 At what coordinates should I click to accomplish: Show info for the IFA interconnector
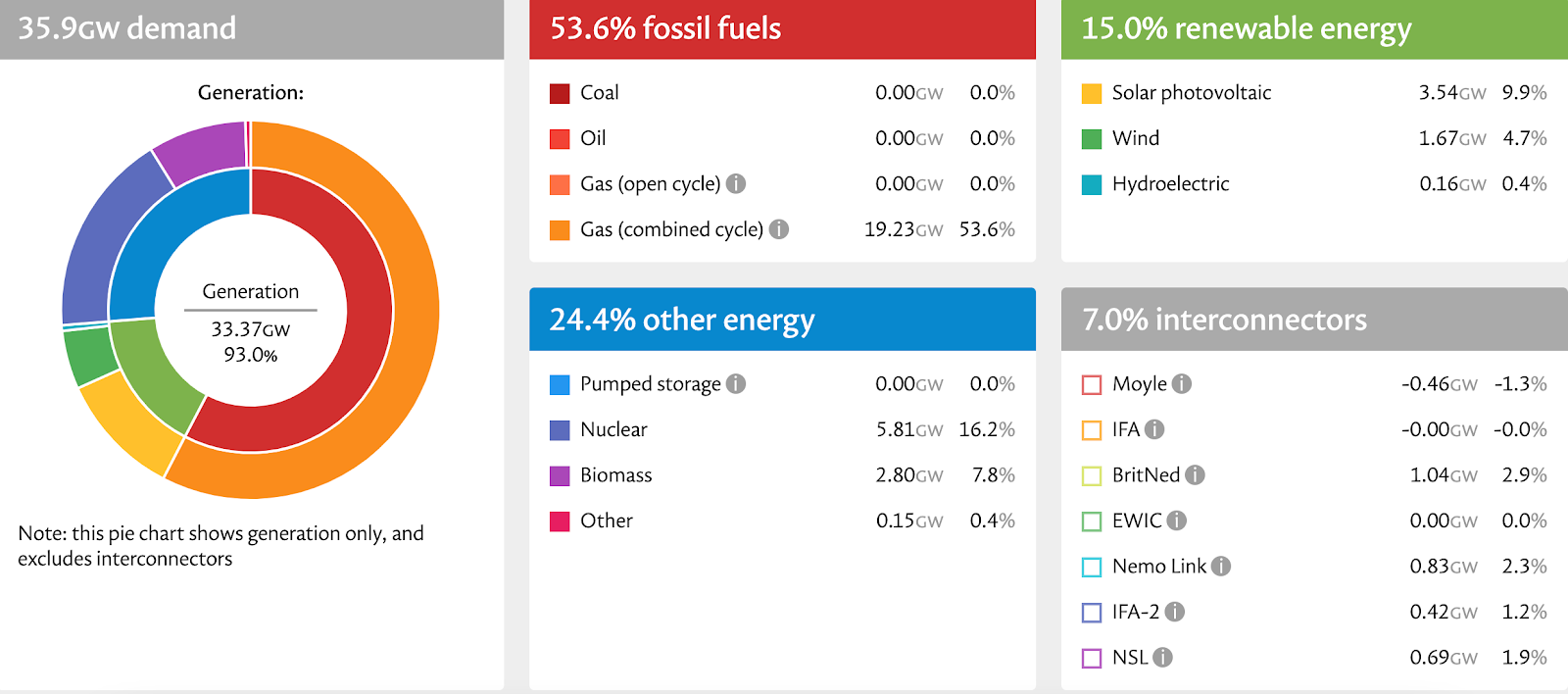(1154, 429)
